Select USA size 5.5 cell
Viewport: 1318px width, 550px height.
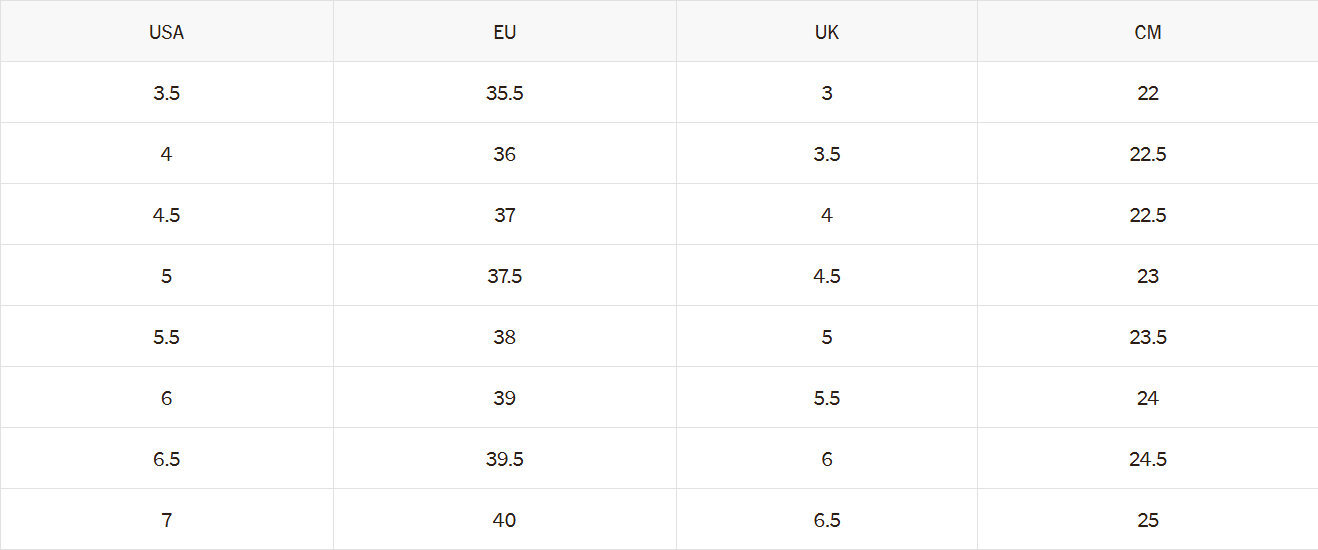[166, 337]
